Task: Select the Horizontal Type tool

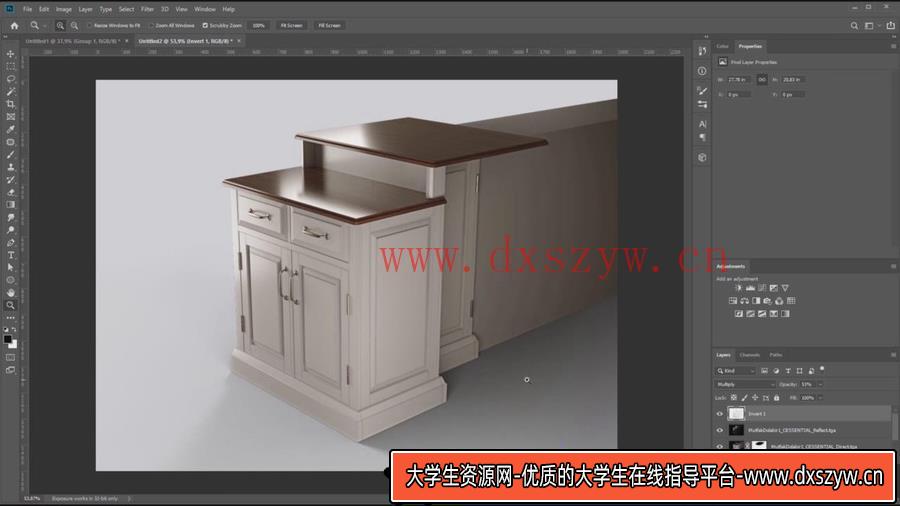Action: [10, 255]
